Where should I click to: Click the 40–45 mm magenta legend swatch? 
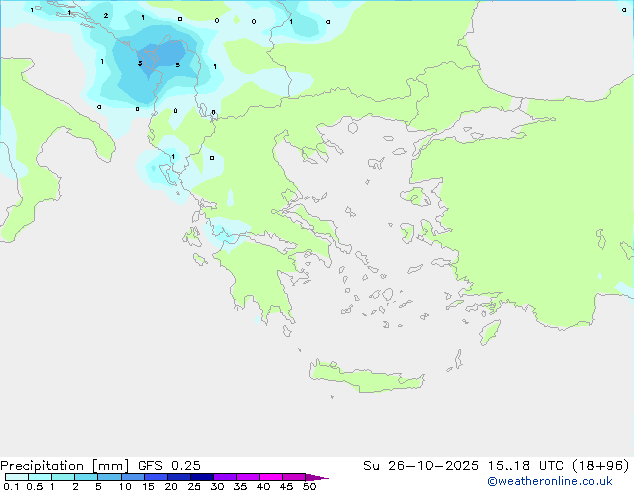[271, 477]
